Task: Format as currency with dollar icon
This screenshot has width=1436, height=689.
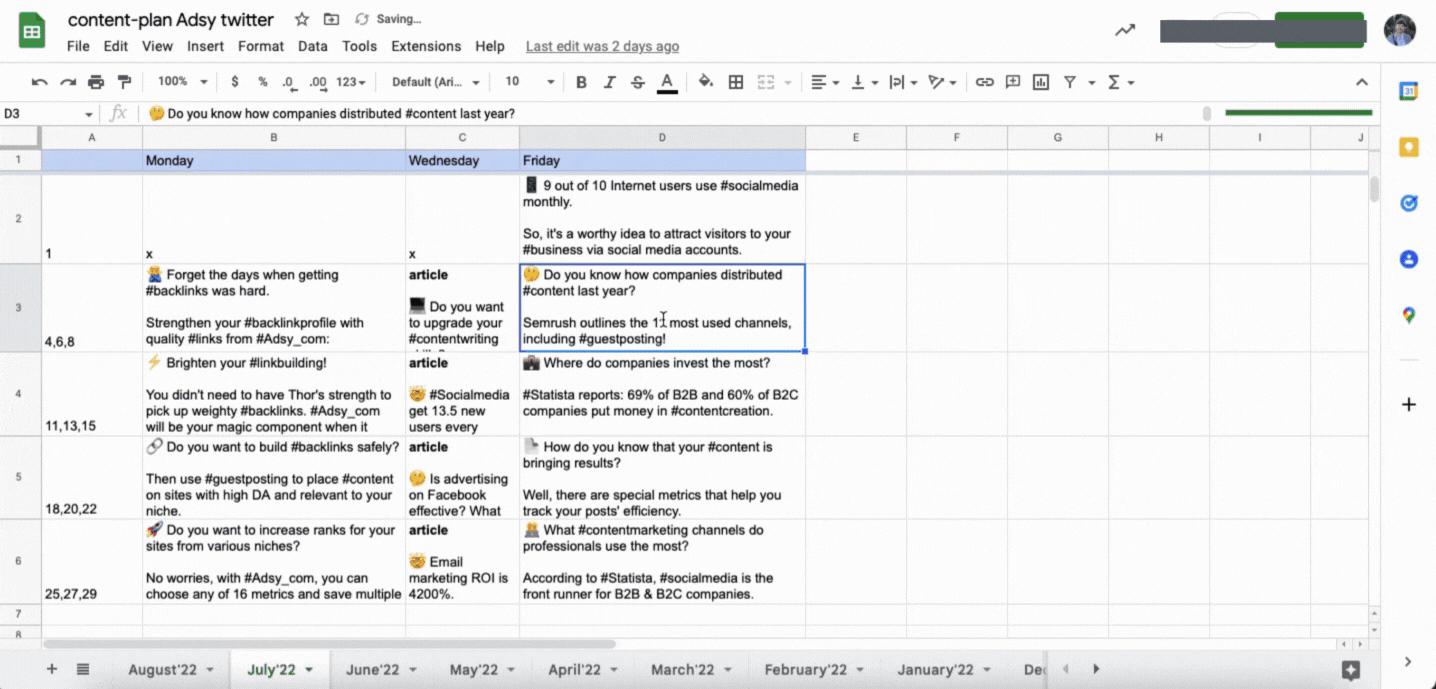Action: coord(235,82)
